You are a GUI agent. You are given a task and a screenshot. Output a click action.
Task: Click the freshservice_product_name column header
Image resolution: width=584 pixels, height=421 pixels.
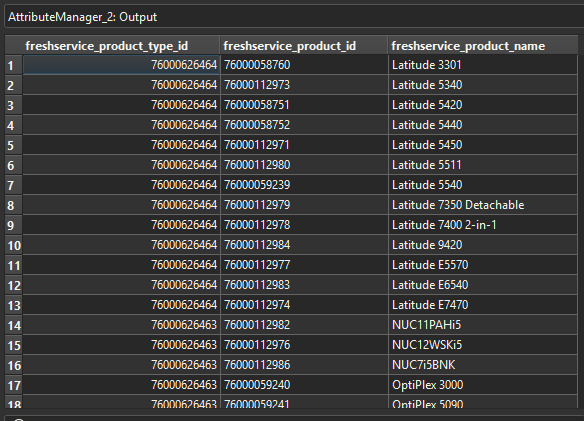click(483, 46)
